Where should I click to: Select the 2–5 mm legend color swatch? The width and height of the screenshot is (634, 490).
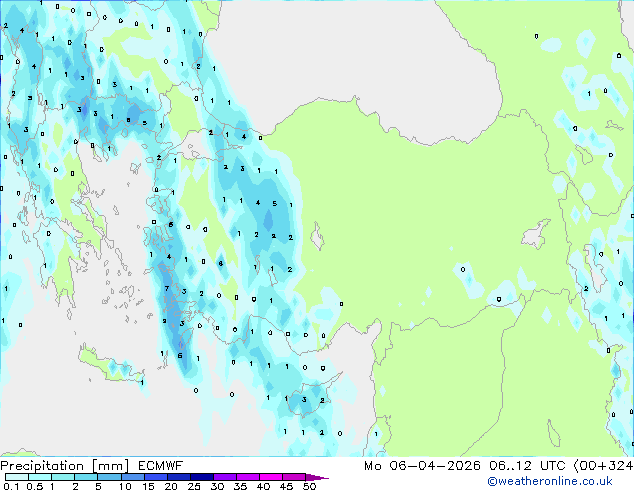86,477
